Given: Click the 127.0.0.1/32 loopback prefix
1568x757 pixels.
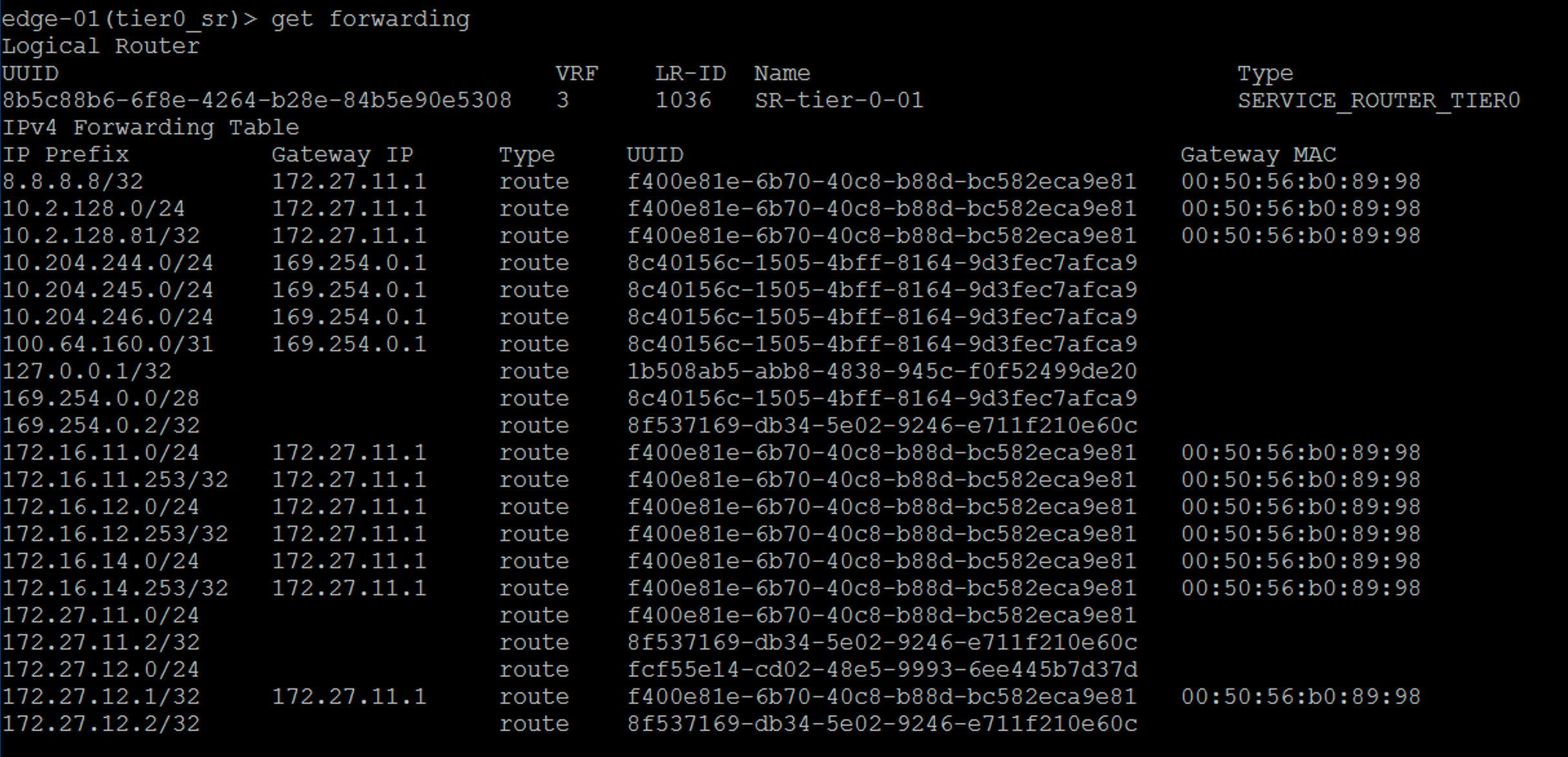Looking at the screenshot, I should point(87,372).
